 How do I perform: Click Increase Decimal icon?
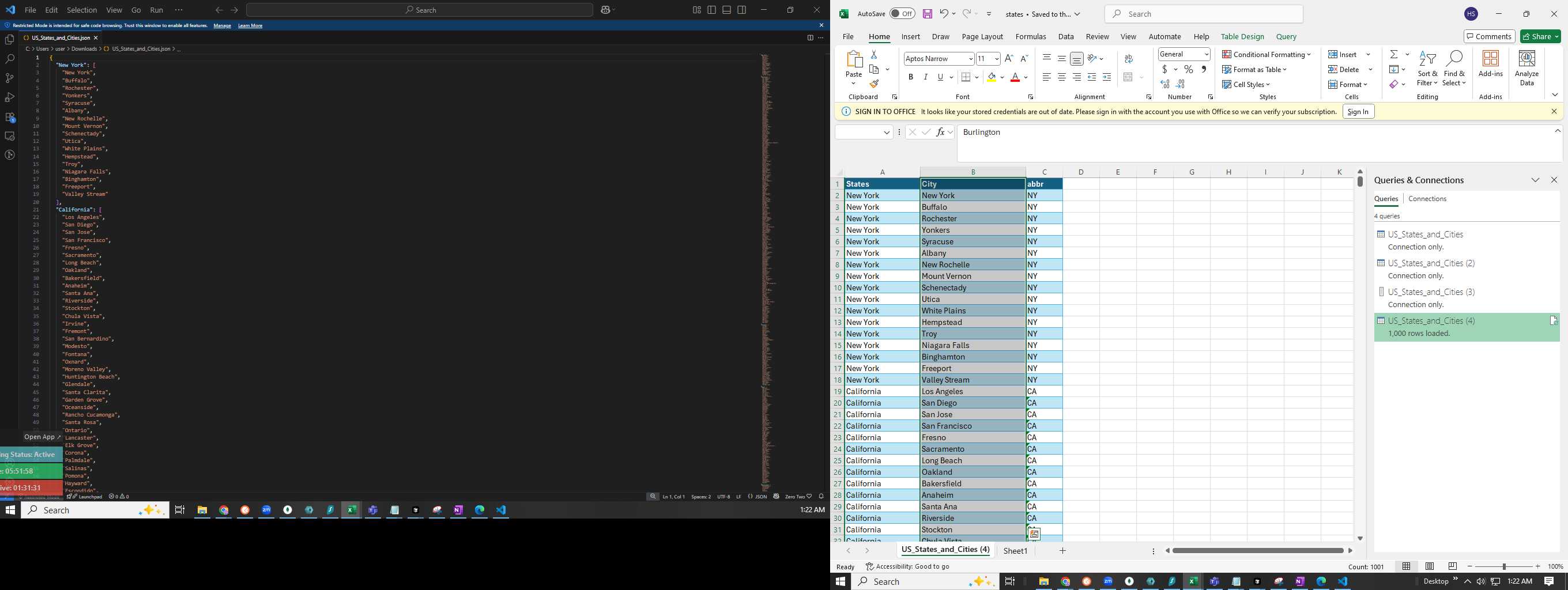pyautogui.click(x=1165, y=84)
